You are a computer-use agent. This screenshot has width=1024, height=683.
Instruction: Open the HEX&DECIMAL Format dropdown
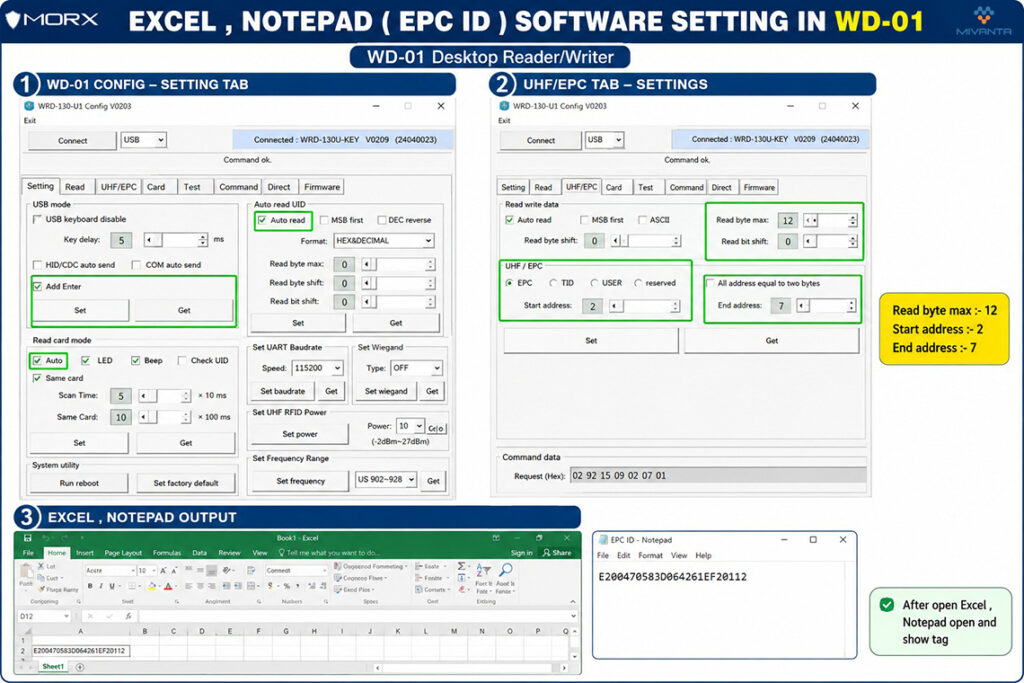[384, 240]
